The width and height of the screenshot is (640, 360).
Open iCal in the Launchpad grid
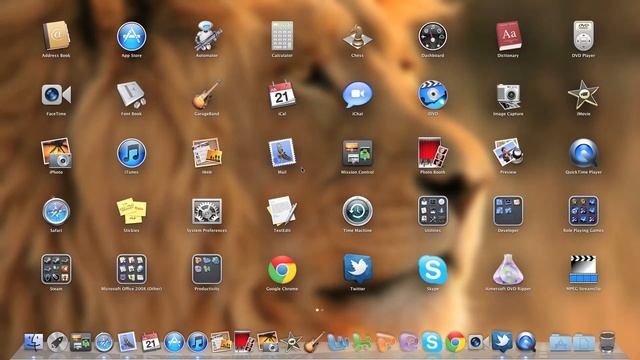pos(282,95)
